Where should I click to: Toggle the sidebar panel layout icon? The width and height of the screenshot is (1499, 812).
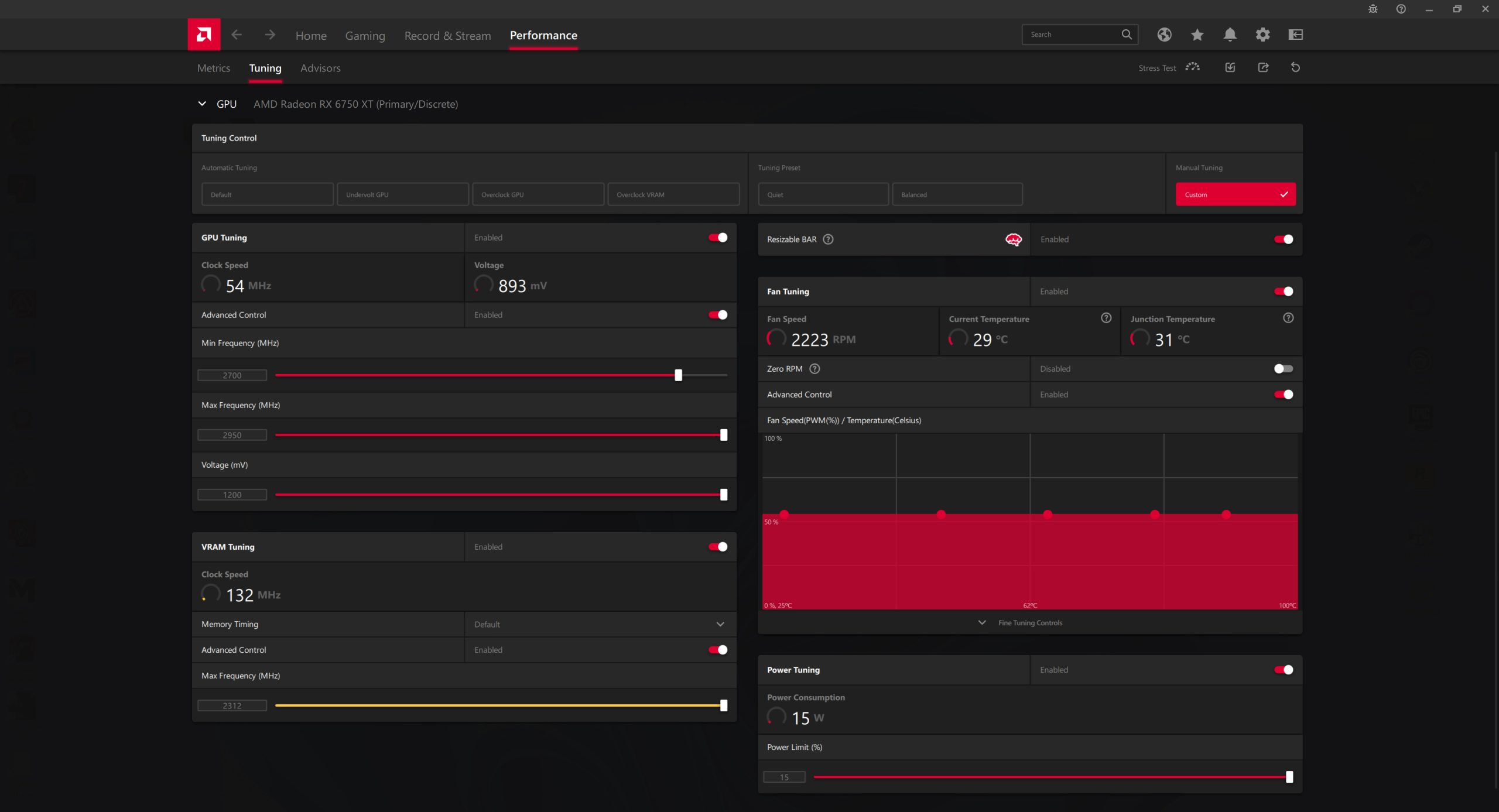pos(1295,35)
